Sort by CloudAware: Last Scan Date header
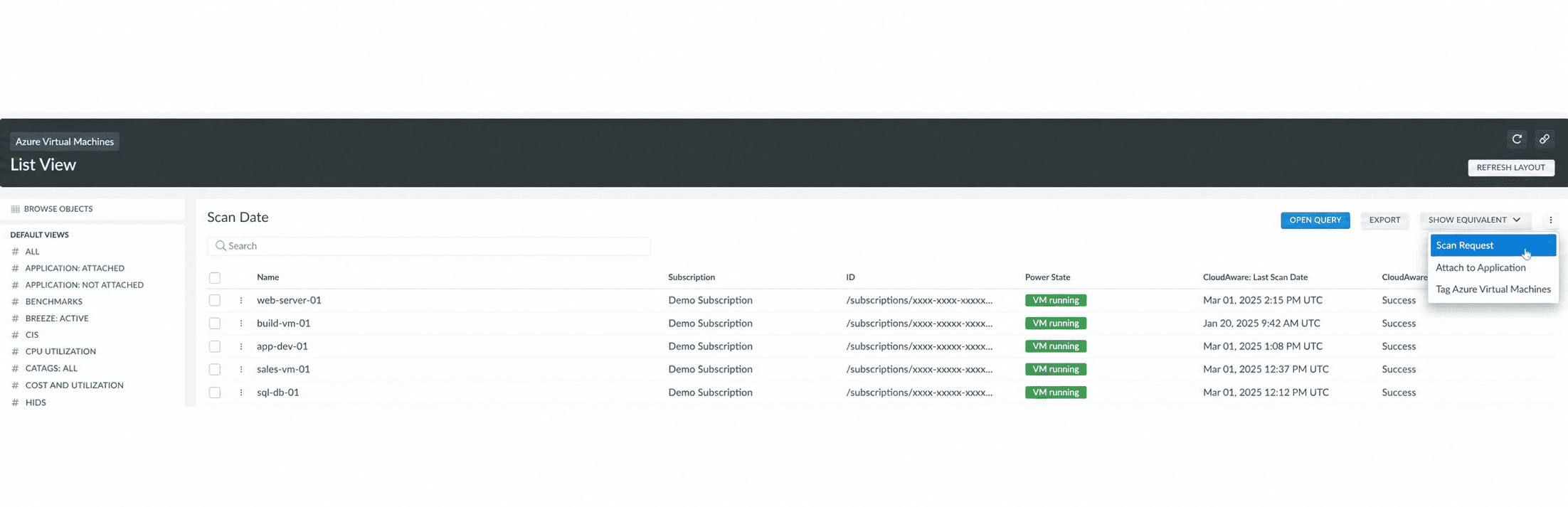Screen dimensions: 1568x507 pos(1255,277)
